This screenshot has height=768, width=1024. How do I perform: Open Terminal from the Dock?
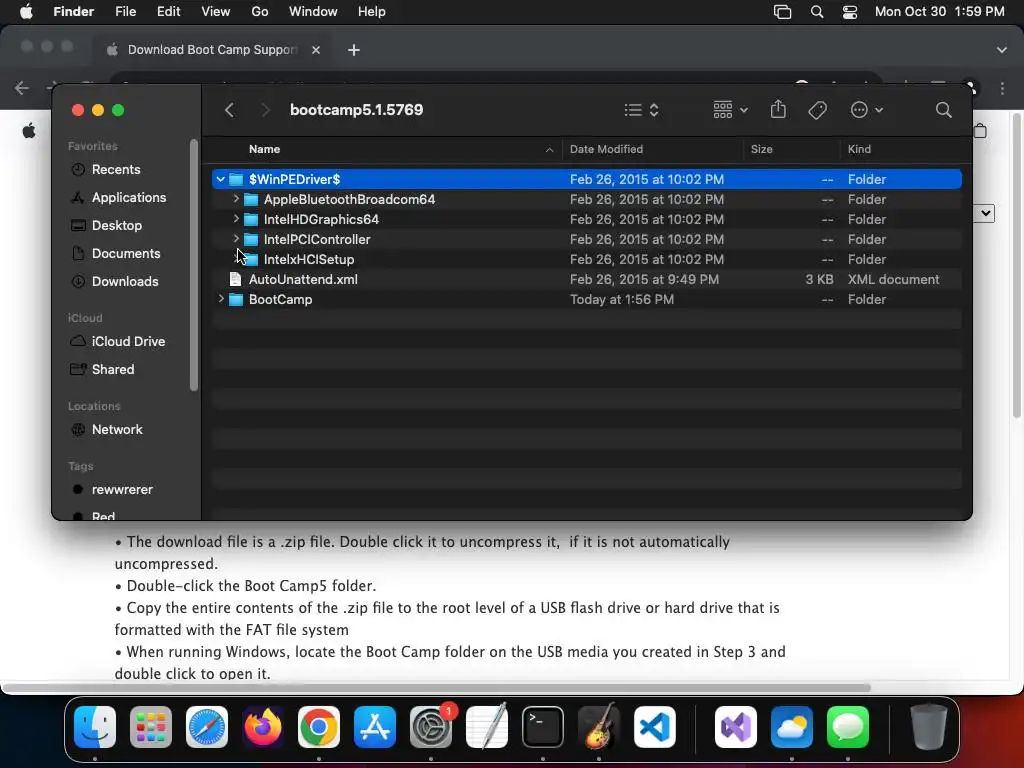click(543, 727)
